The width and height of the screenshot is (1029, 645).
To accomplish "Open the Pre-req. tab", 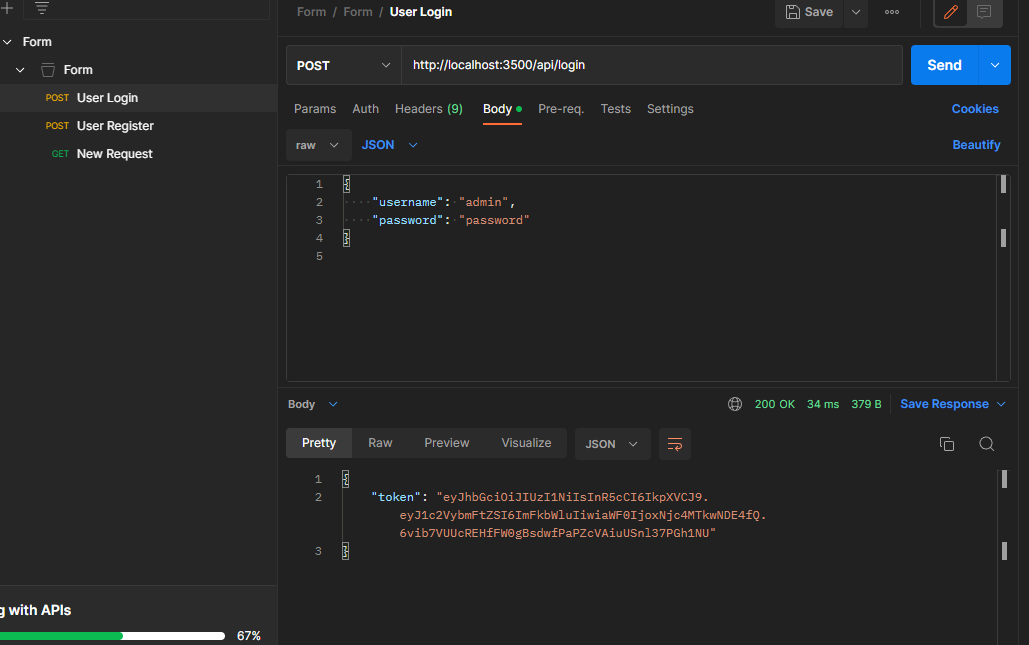I will [x=561, y=109].
